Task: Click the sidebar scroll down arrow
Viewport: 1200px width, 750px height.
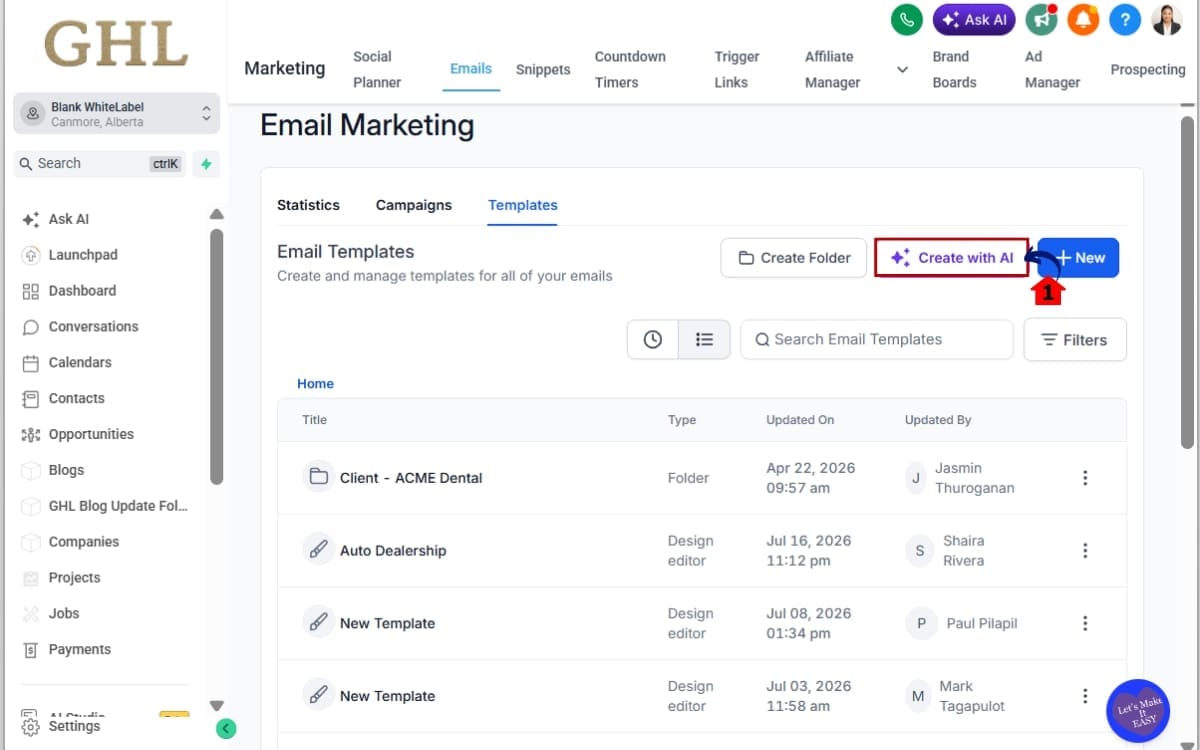Action: [x=216, y=705]
